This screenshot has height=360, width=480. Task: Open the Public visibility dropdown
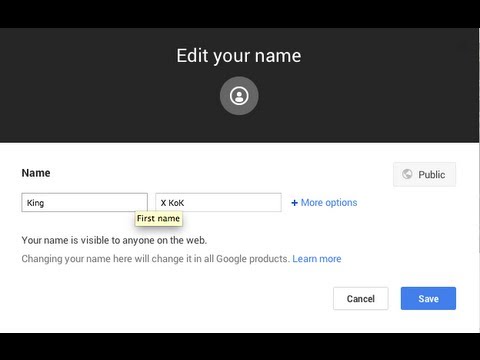tap(424, 174)
